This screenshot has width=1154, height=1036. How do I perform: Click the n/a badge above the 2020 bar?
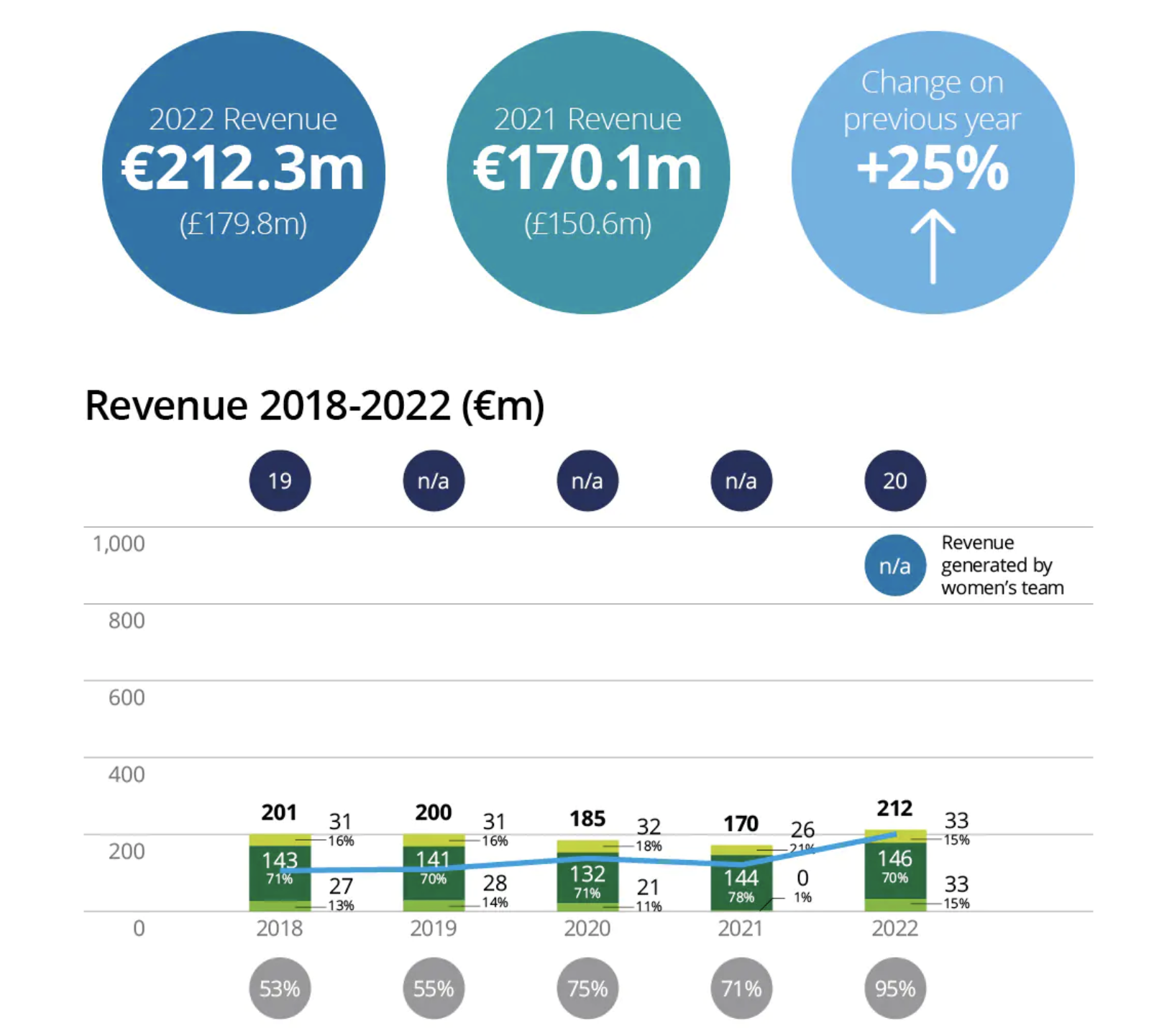587,480
